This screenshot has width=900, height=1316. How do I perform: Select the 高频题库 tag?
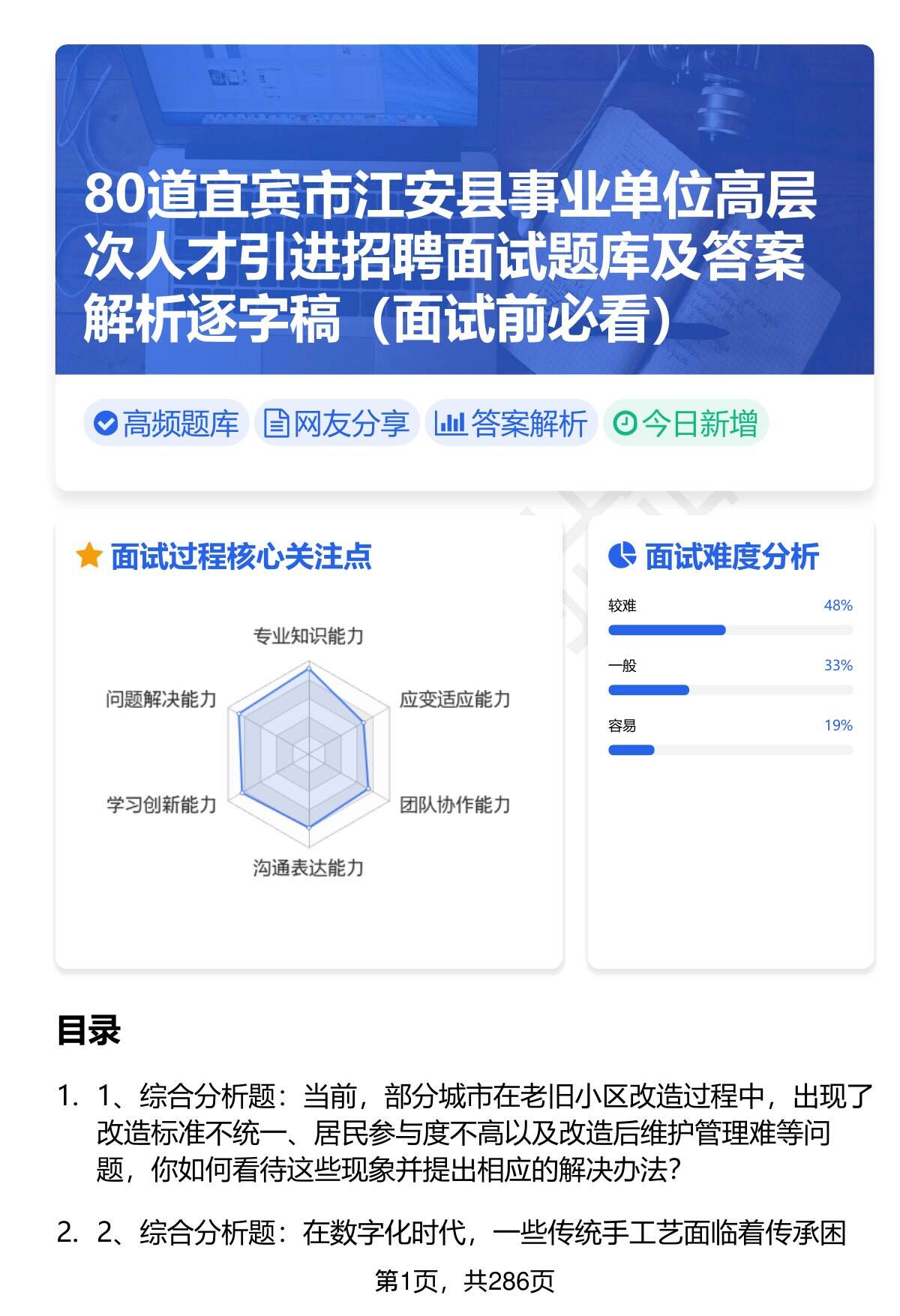[166, 424]
